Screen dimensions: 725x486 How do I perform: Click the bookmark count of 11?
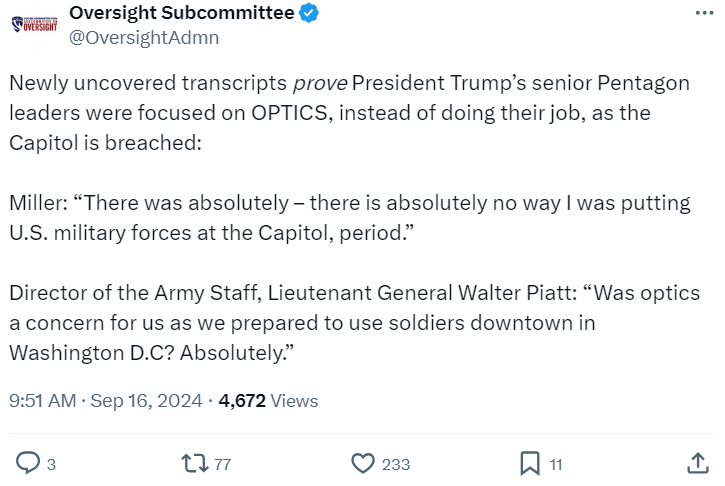click(x=556, y=464)
